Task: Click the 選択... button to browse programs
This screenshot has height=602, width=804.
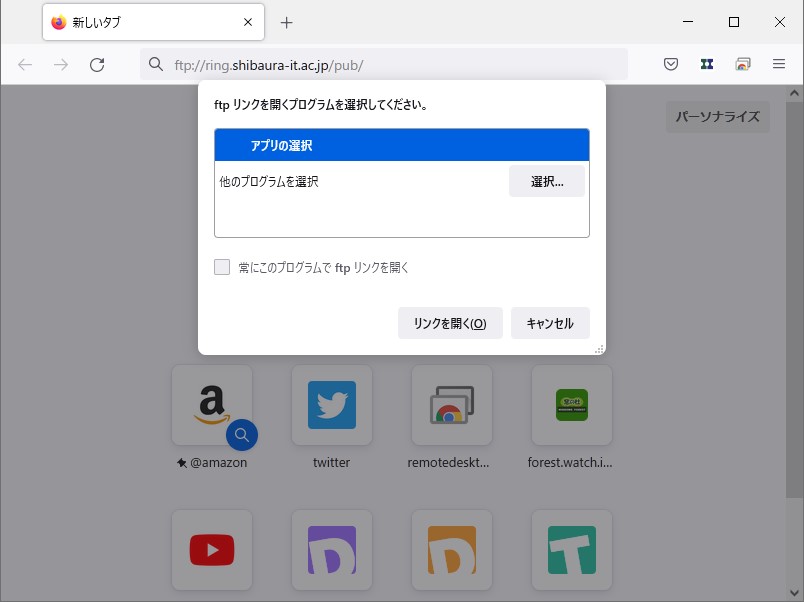Action: coord(546,181)
